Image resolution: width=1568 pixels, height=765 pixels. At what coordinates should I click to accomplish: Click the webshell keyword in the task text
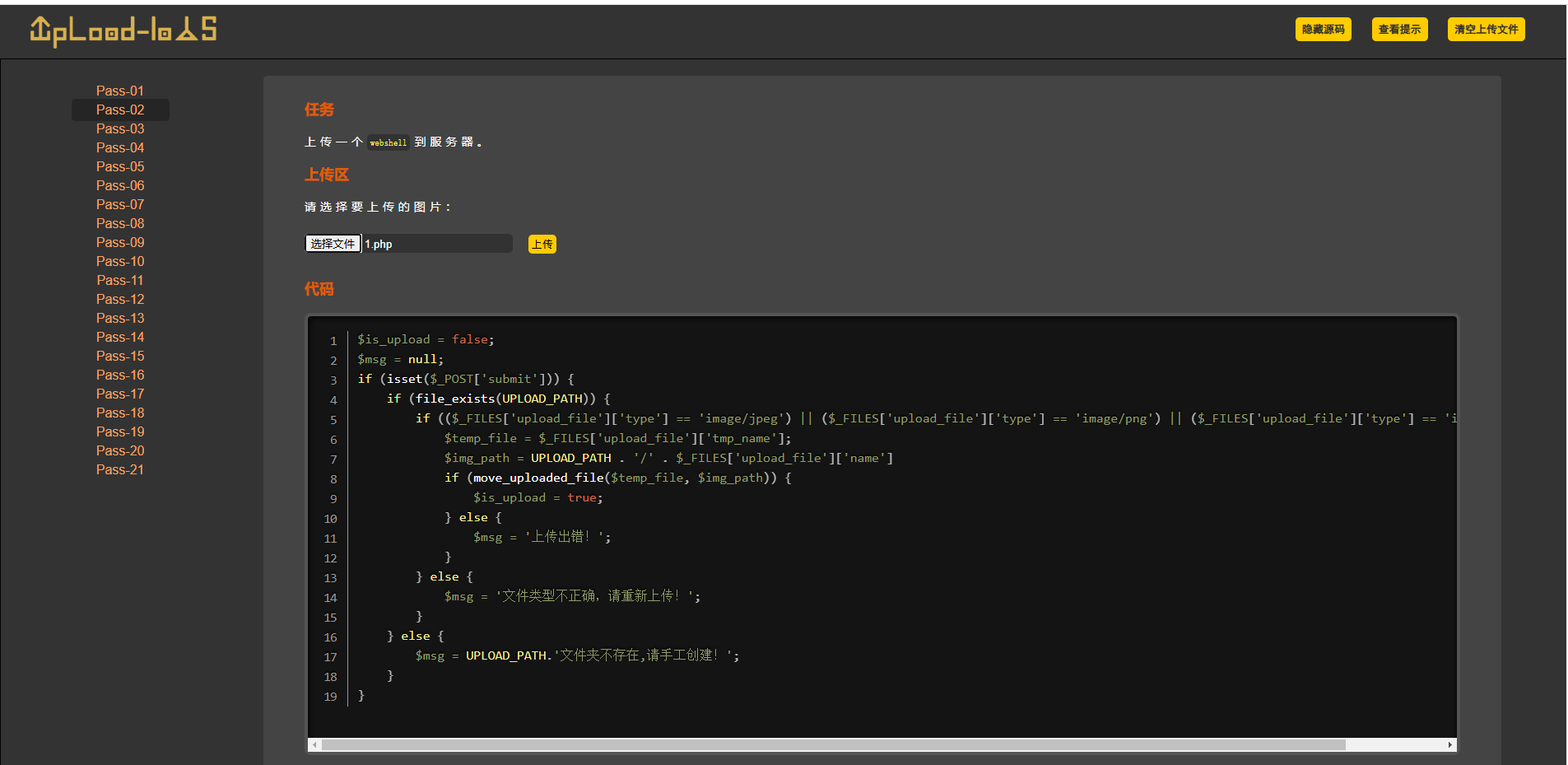tap(388, 142)
